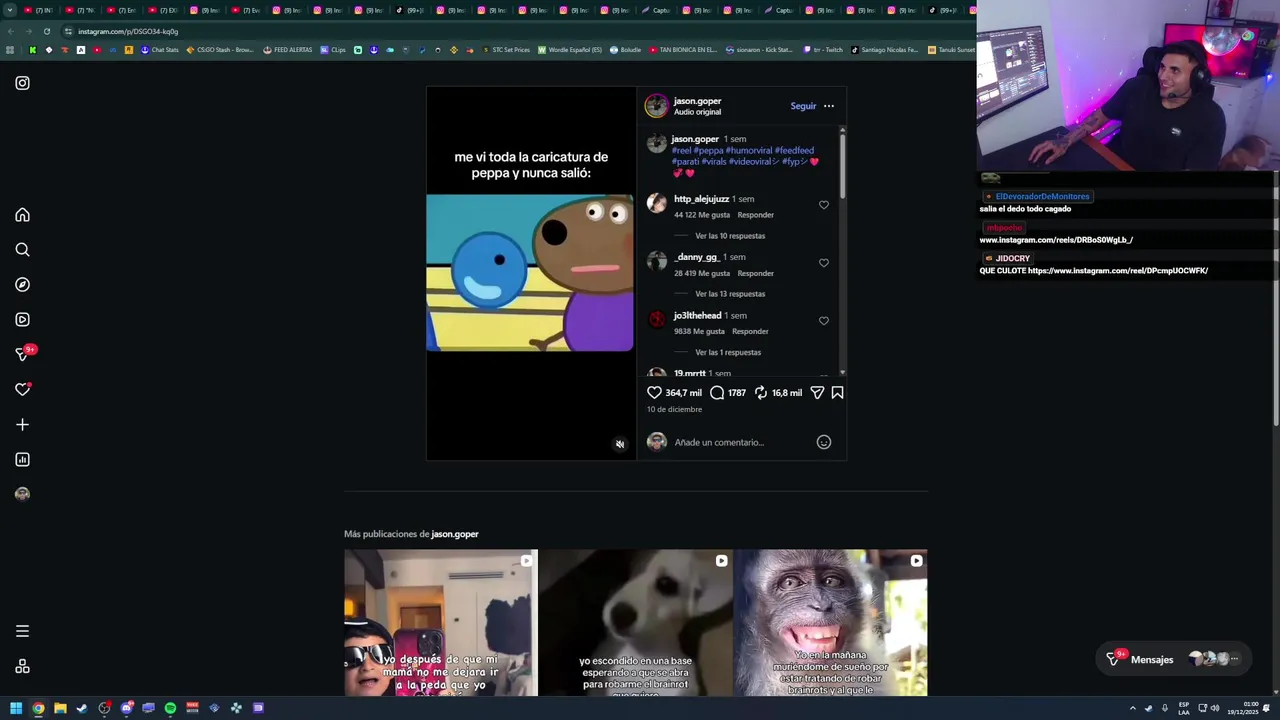Viewport: 1280px width, 720px height.
Task: Expand 'Ver las 1 respuestas'
Action: pos(728,352)
